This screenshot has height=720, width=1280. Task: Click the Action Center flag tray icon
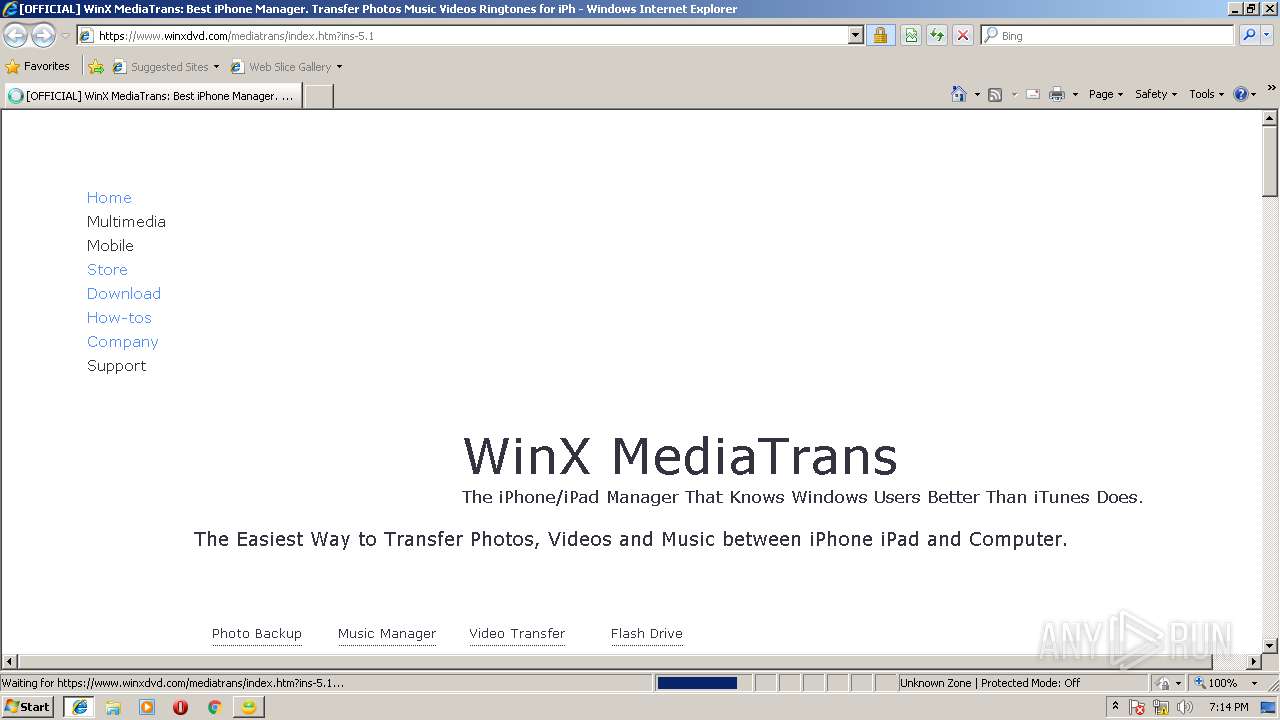(1137, 707)
